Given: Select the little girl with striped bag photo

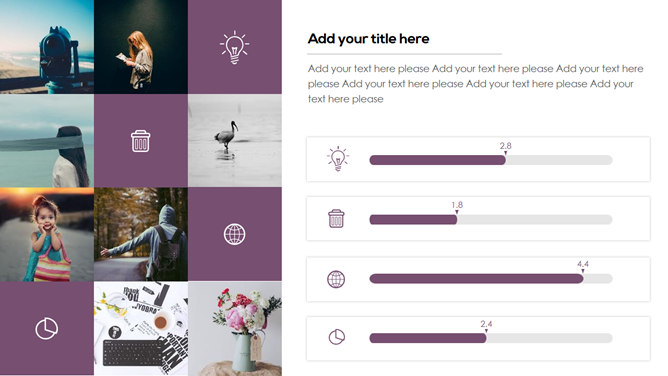Looking at the screenshot, I should (x=47, y=234).
